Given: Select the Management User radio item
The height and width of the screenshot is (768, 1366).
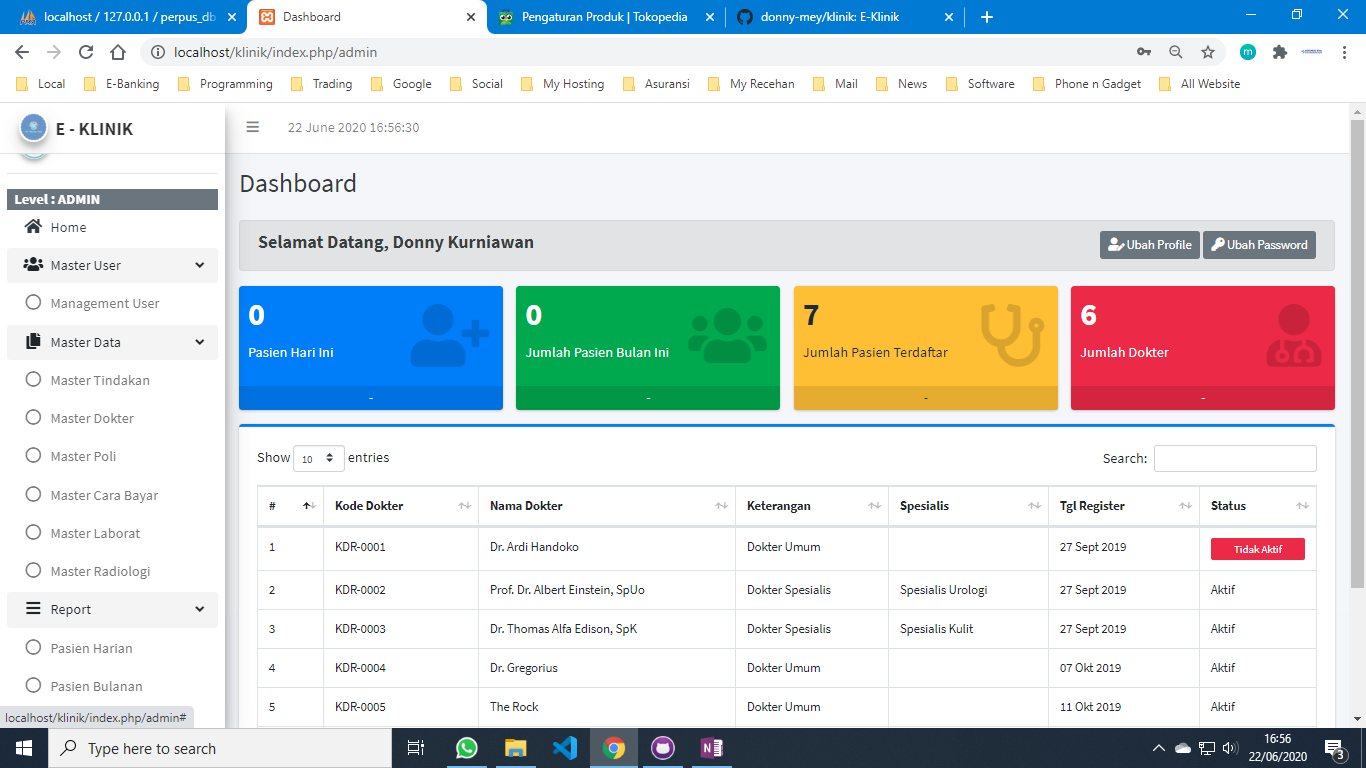Looking at the screenshot, I should point(33,303).
